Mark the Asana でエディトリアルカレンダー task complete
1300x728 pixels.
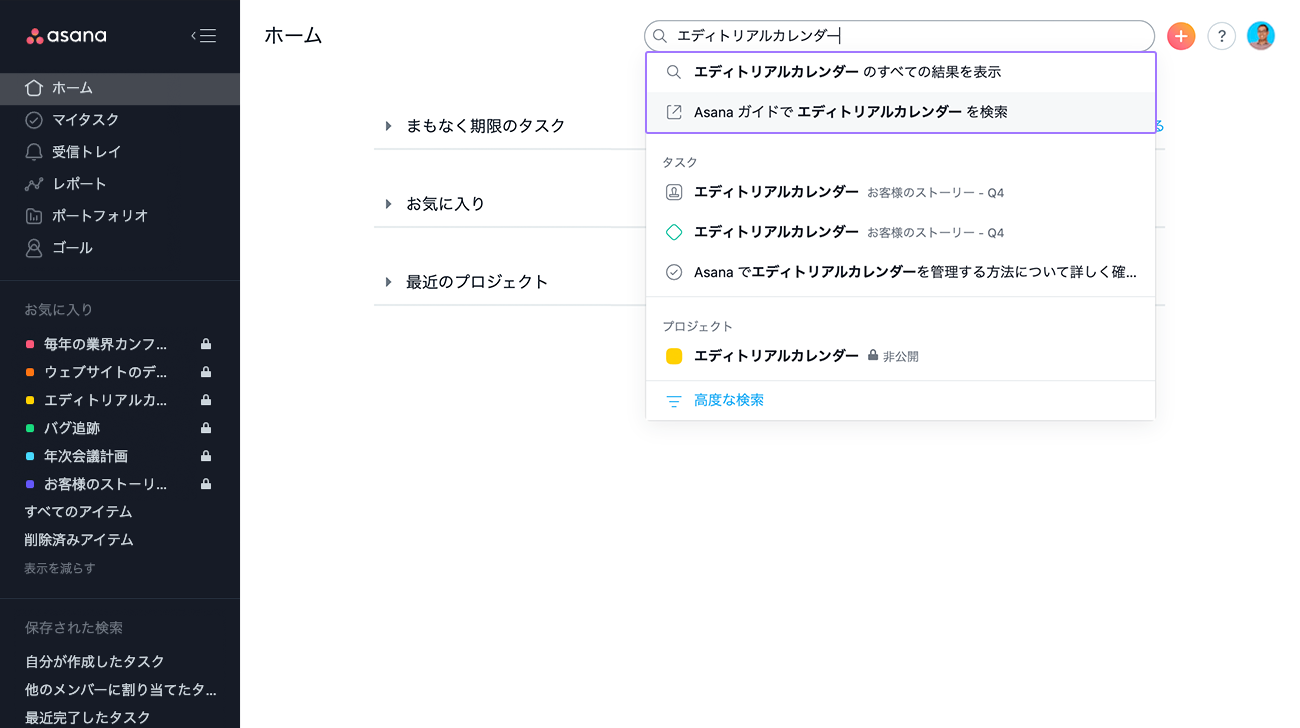674,272
